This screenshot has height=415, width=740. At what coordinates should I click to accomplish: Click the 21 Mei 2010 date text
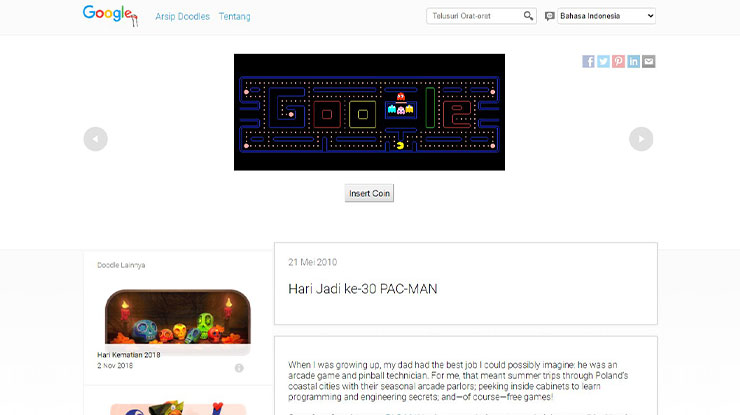312,262
